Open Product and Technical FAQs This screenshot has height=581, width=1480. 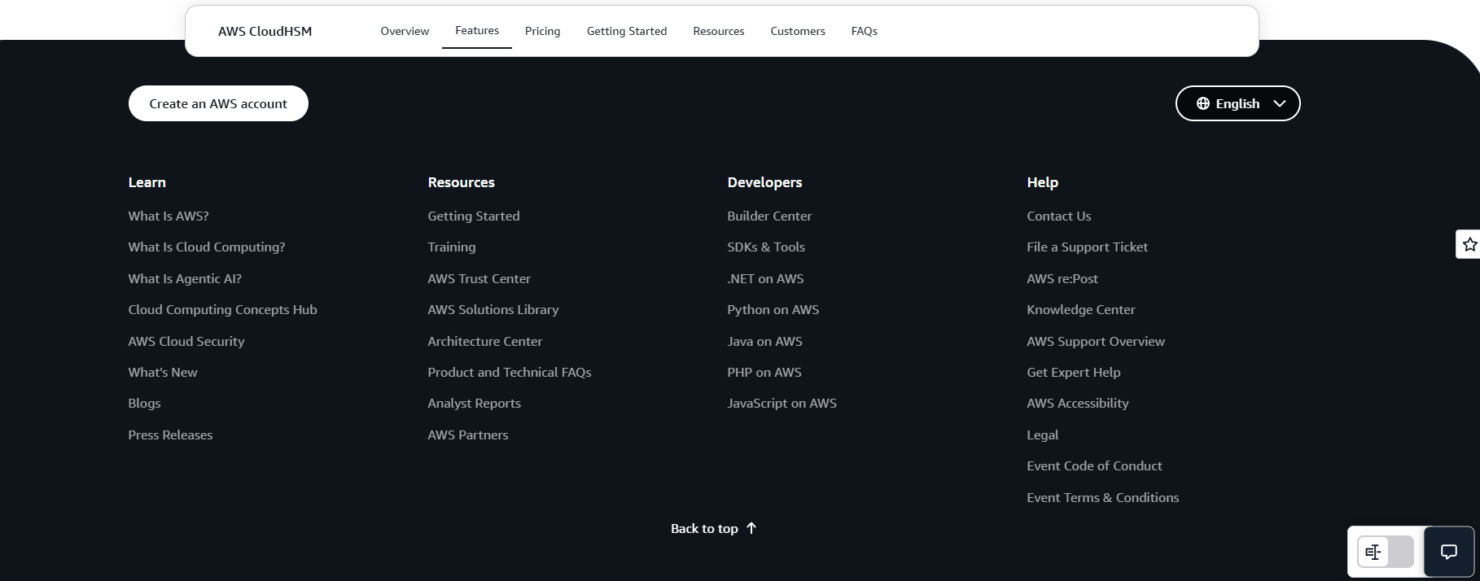510,372
